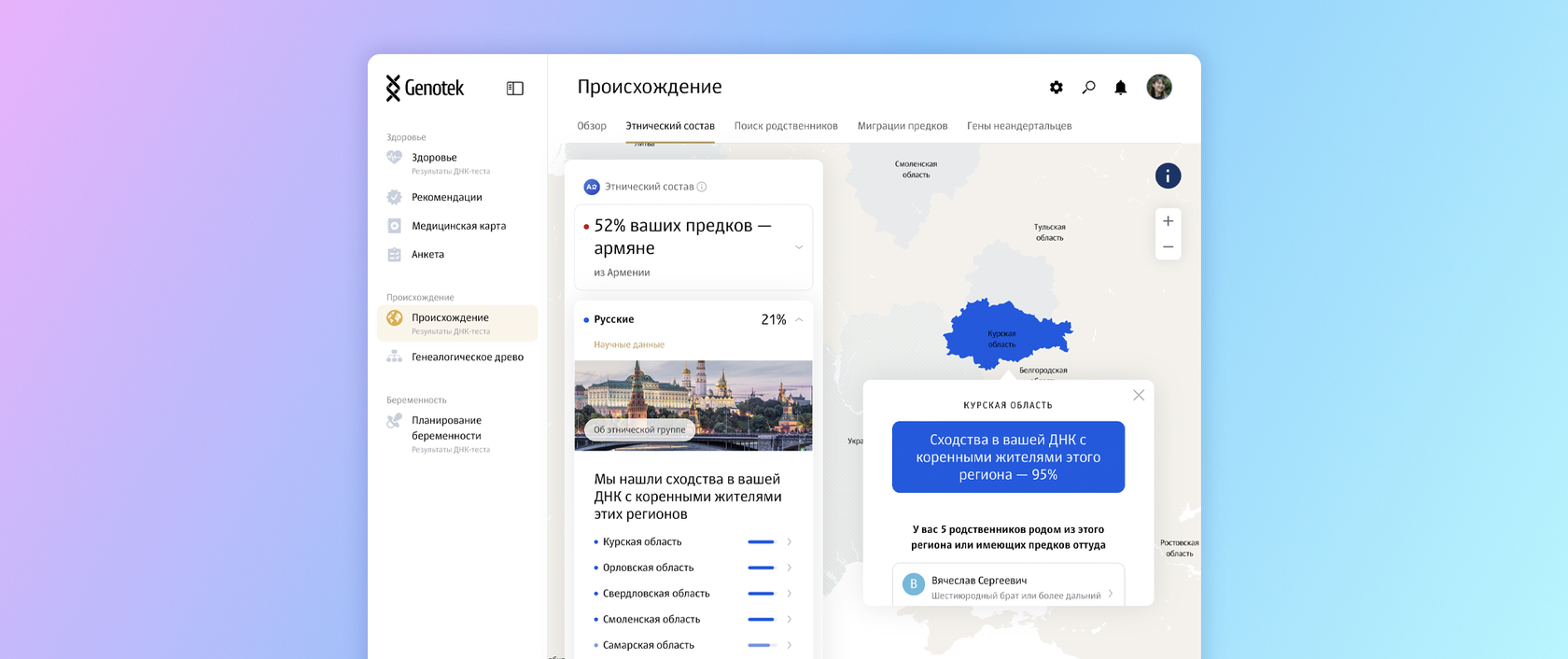Click the search magnifier icon
1568x659 pixels.
pos(1088,87)
